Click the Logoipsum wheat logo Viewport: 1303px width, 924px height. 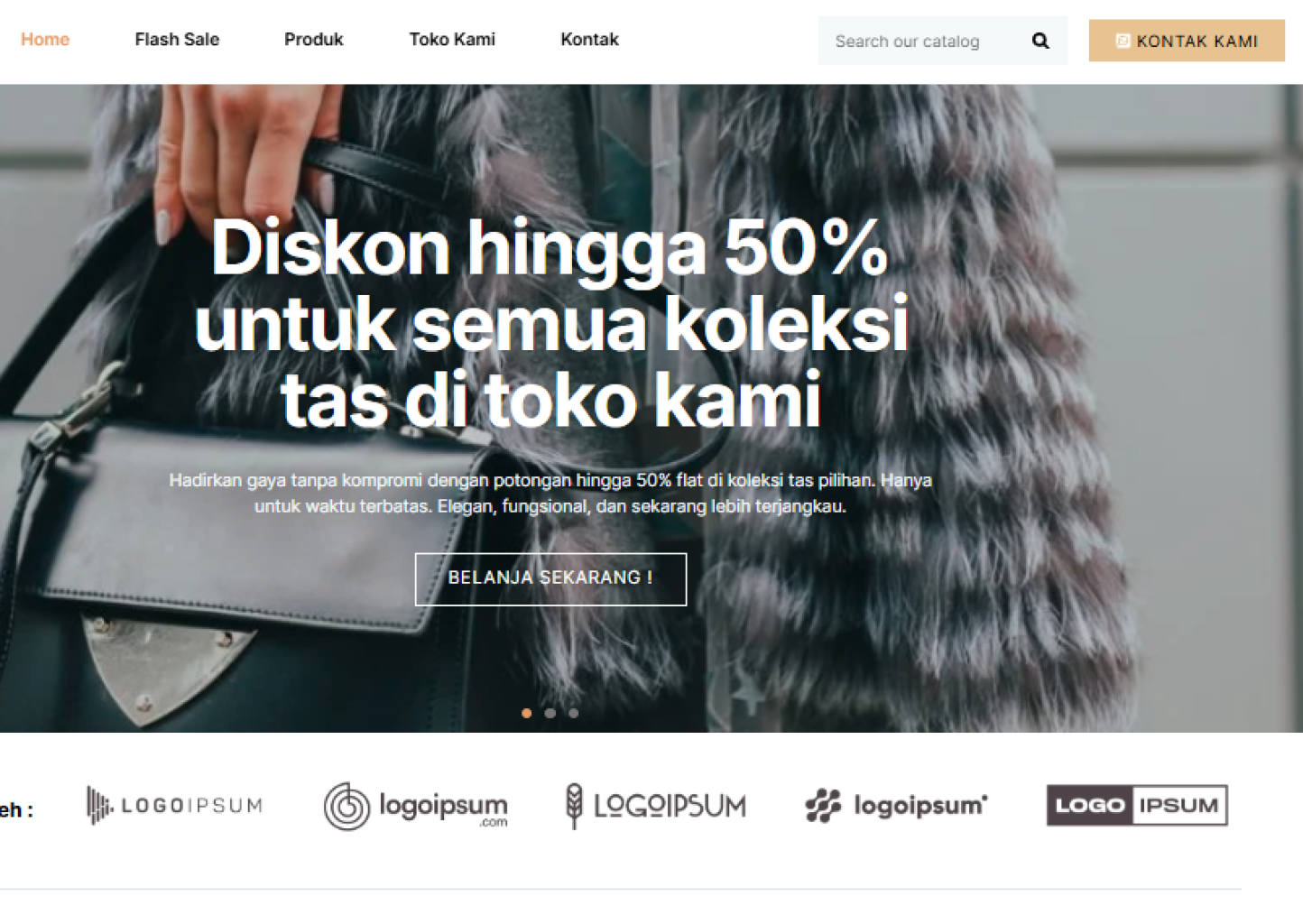pos(656,806)
